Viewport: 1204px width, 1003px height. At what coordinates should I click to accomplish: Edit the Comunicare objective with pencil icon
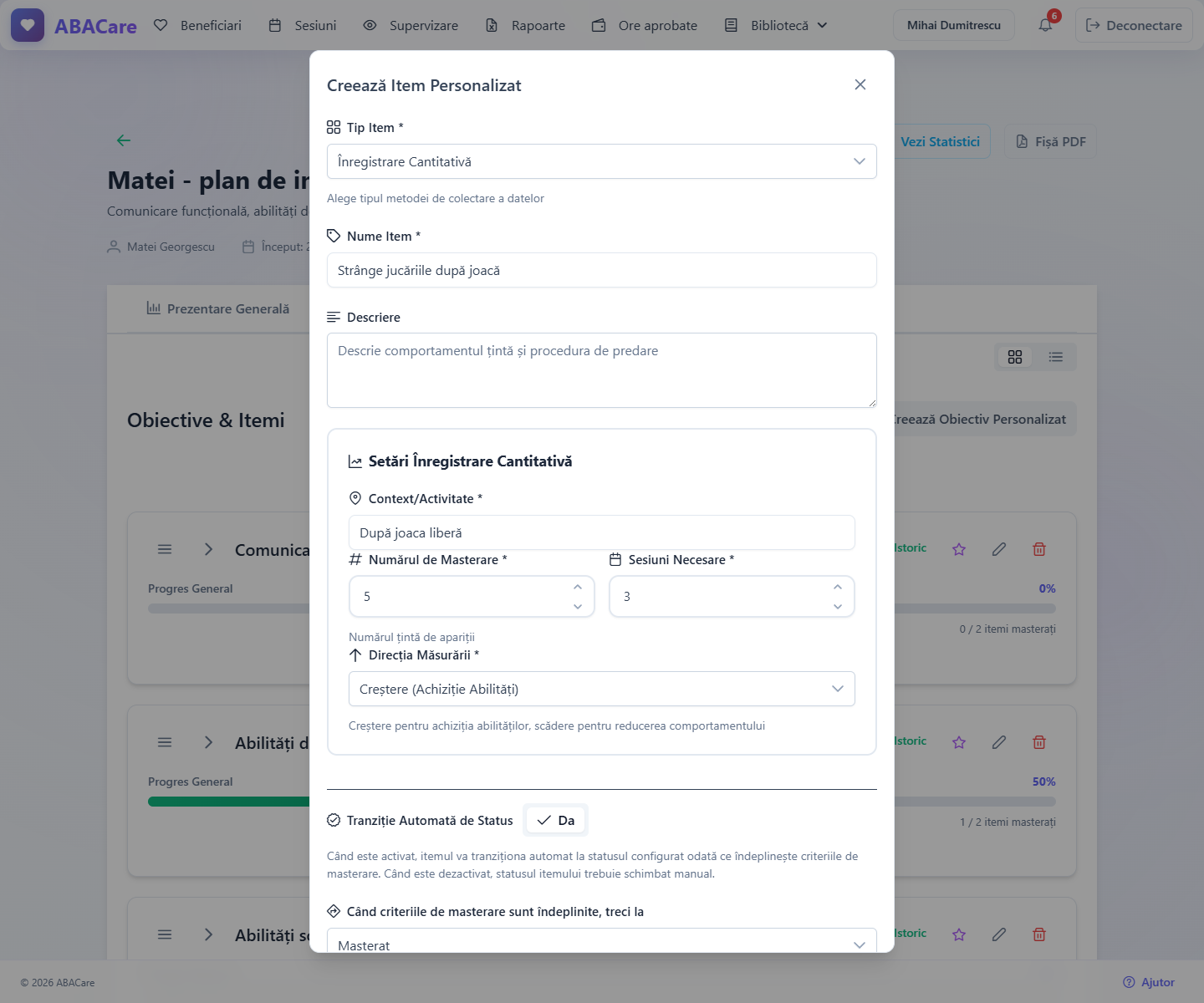pyautogui.click(x=999, y=549)
